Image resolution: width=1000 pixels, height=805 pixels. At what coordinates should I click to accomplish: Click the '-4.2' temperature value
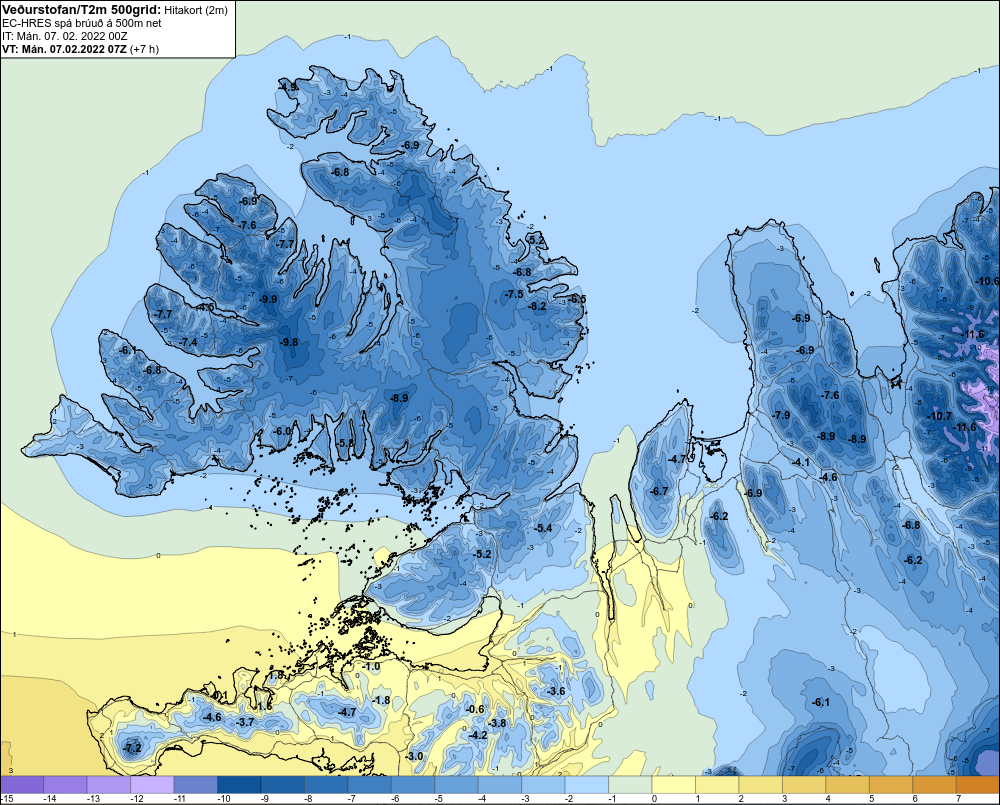point(478,735)
